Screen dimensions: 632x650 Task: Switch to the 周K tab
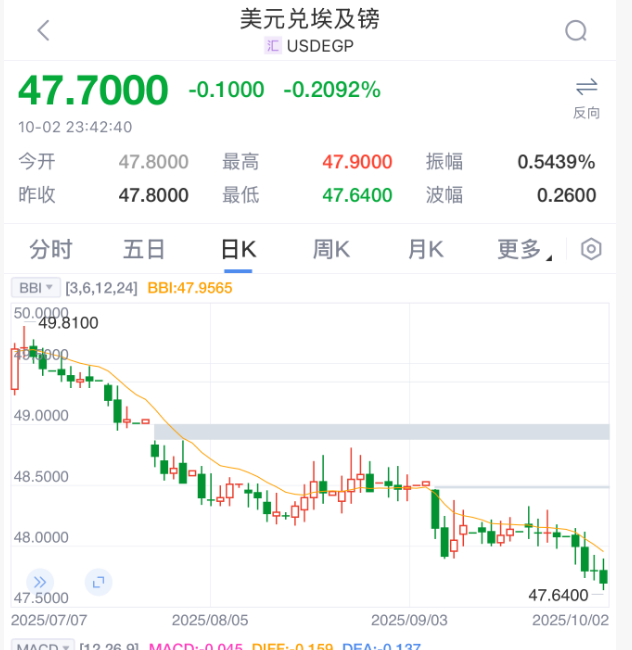(x=331, y=249)
